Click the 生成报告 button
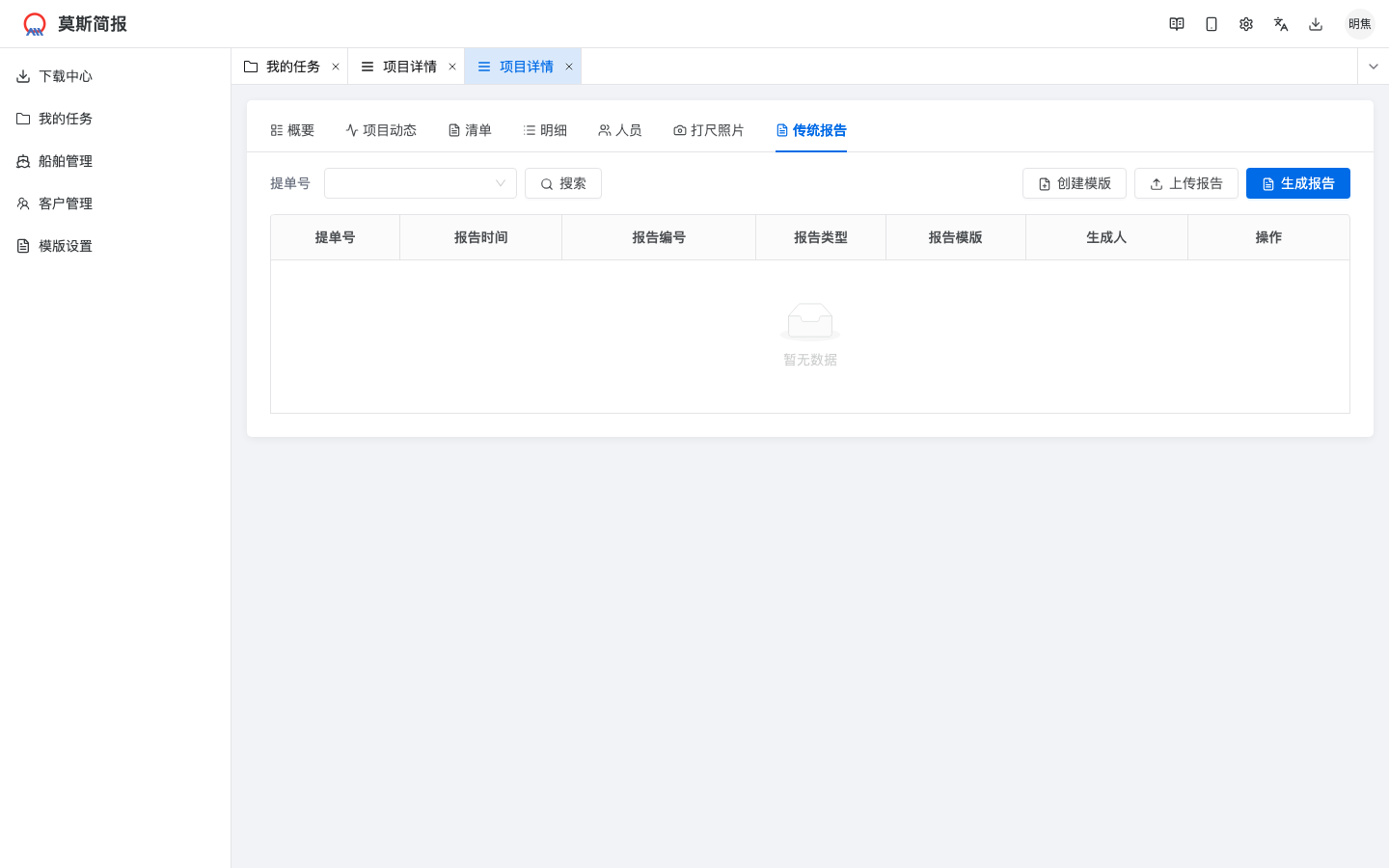The height and width of the screenshot is (868, 1389). click(1297, 183)
